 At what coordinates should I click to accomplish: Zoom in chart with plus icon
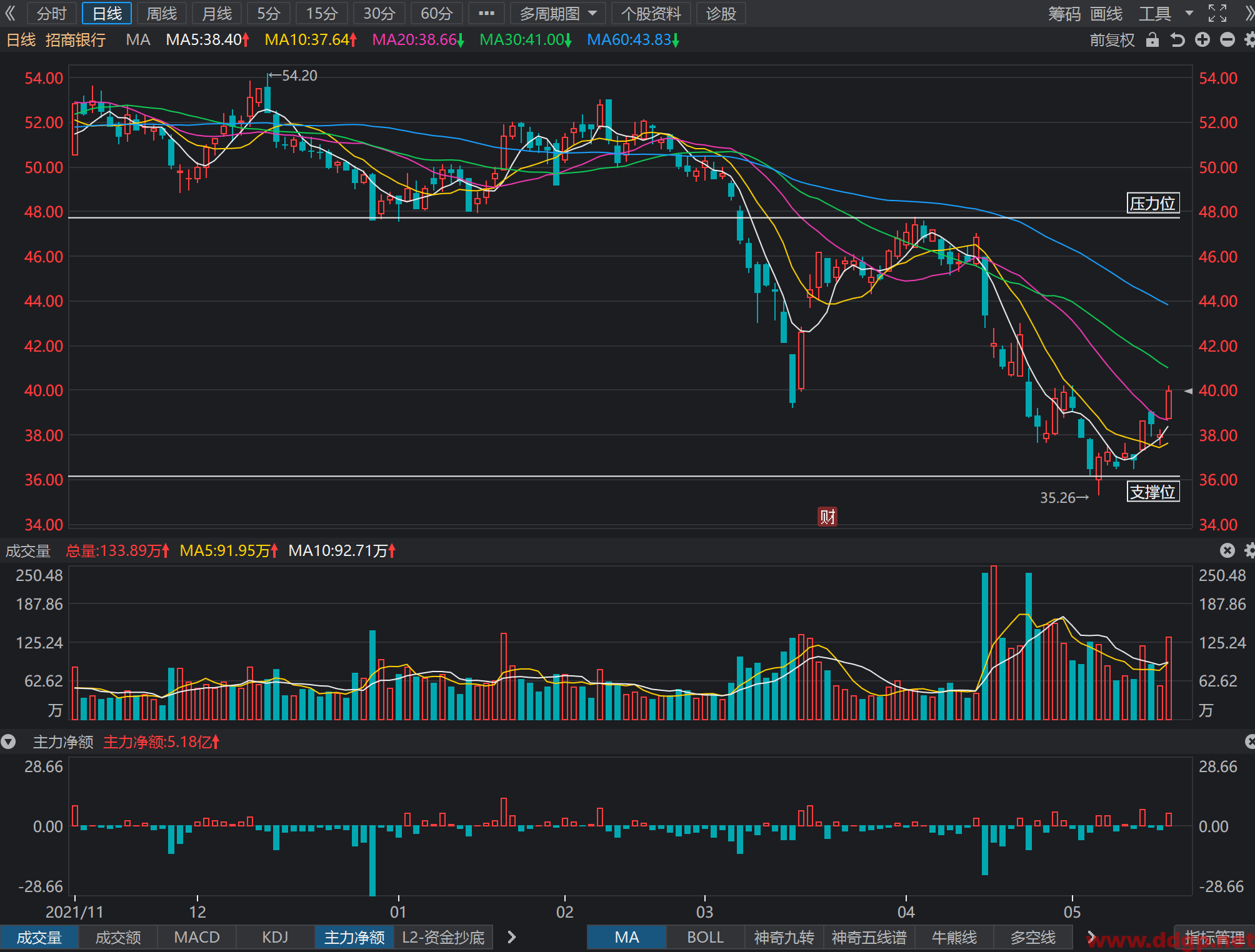1202,40
